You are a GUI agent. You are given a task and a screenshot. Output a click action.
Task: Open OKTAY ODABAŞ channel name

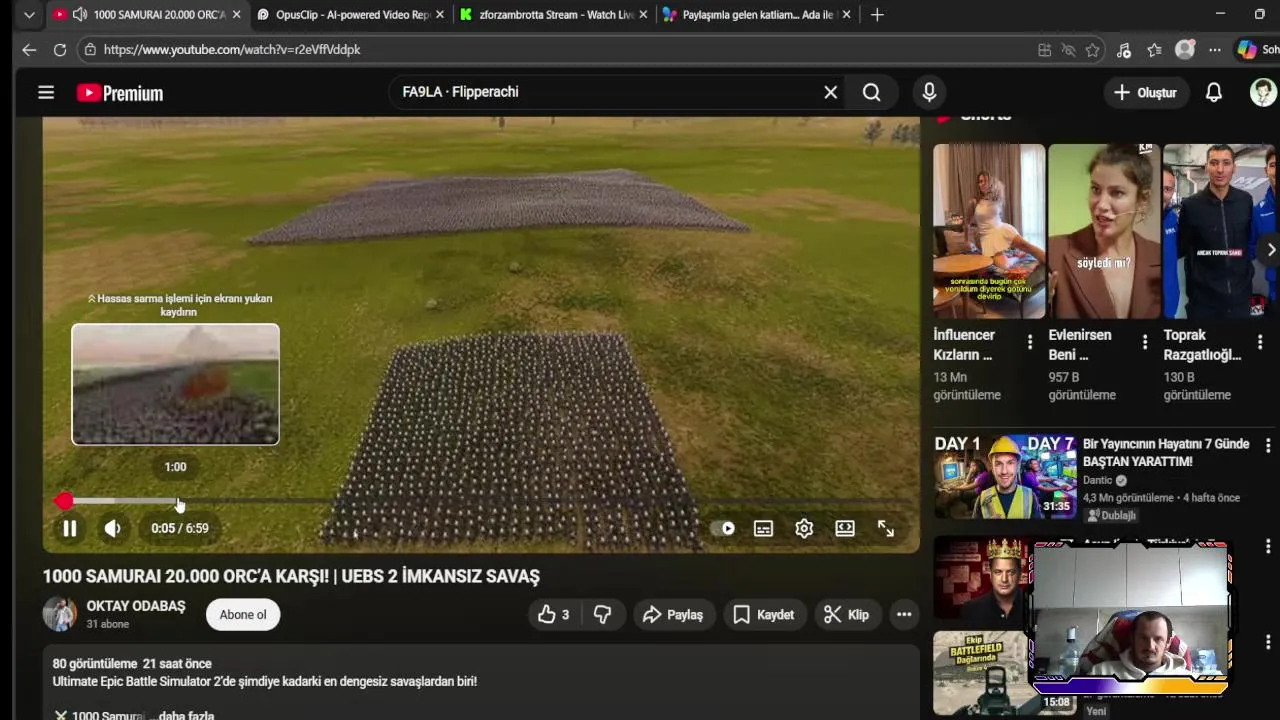[x=136, y=606]
